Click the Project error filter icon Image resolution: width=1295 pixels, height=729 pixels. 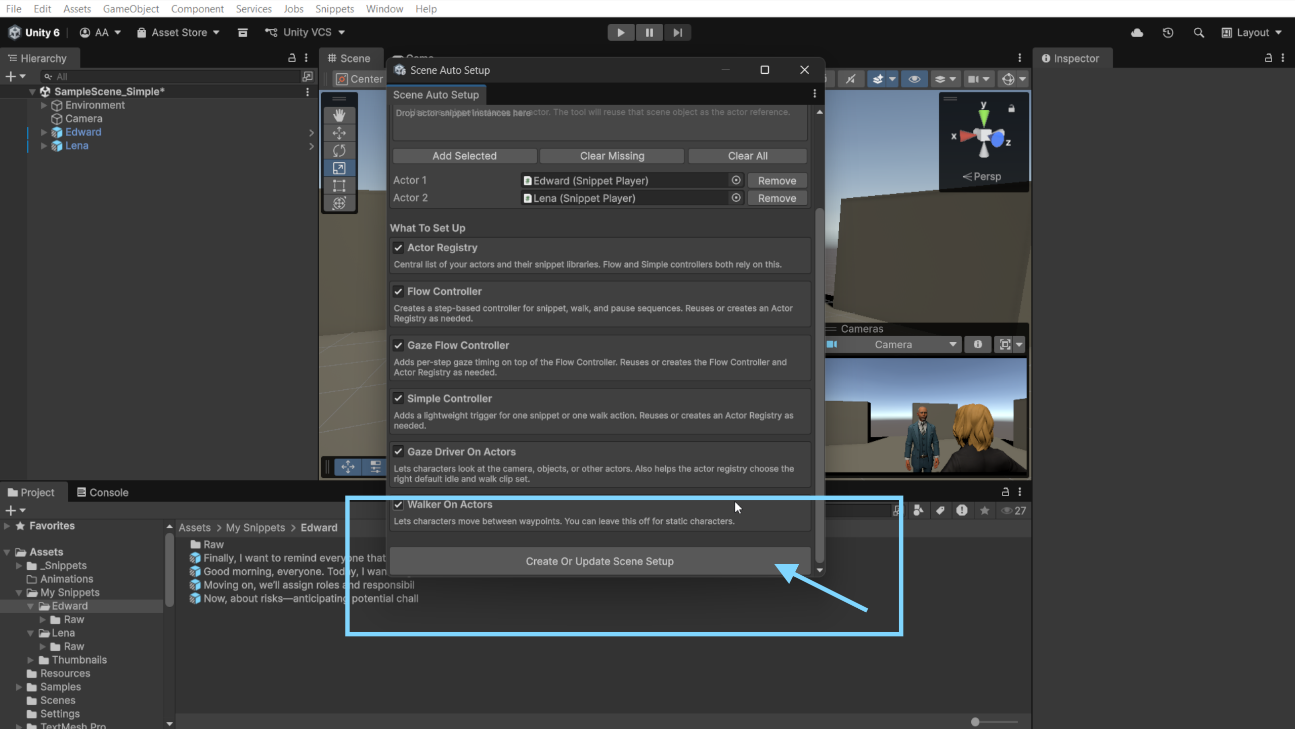coord(962,510)
